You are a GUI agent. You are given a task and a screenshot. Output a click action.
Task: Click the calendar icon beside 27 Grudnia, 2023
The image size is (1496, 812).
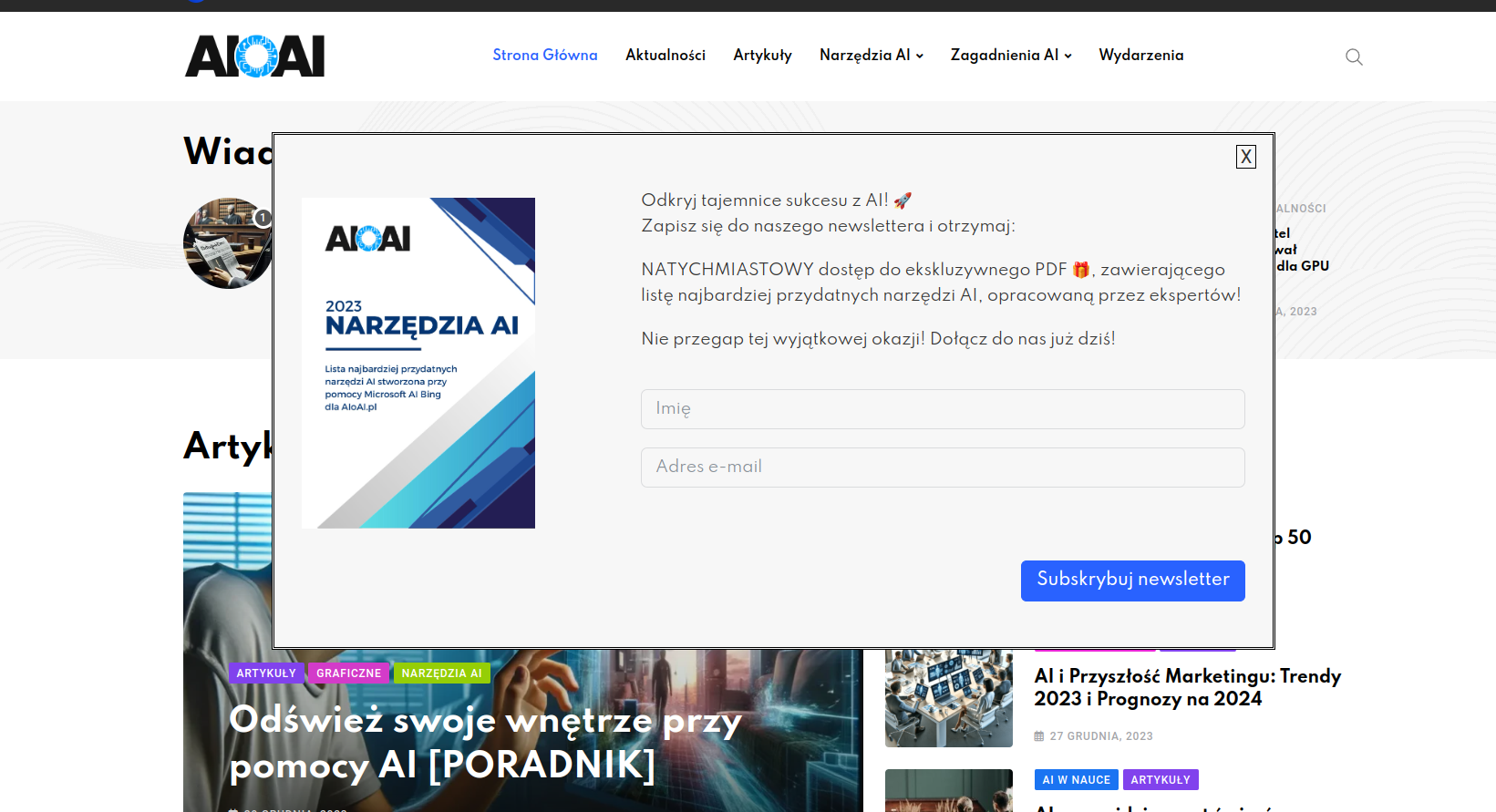pos(1038,736)
